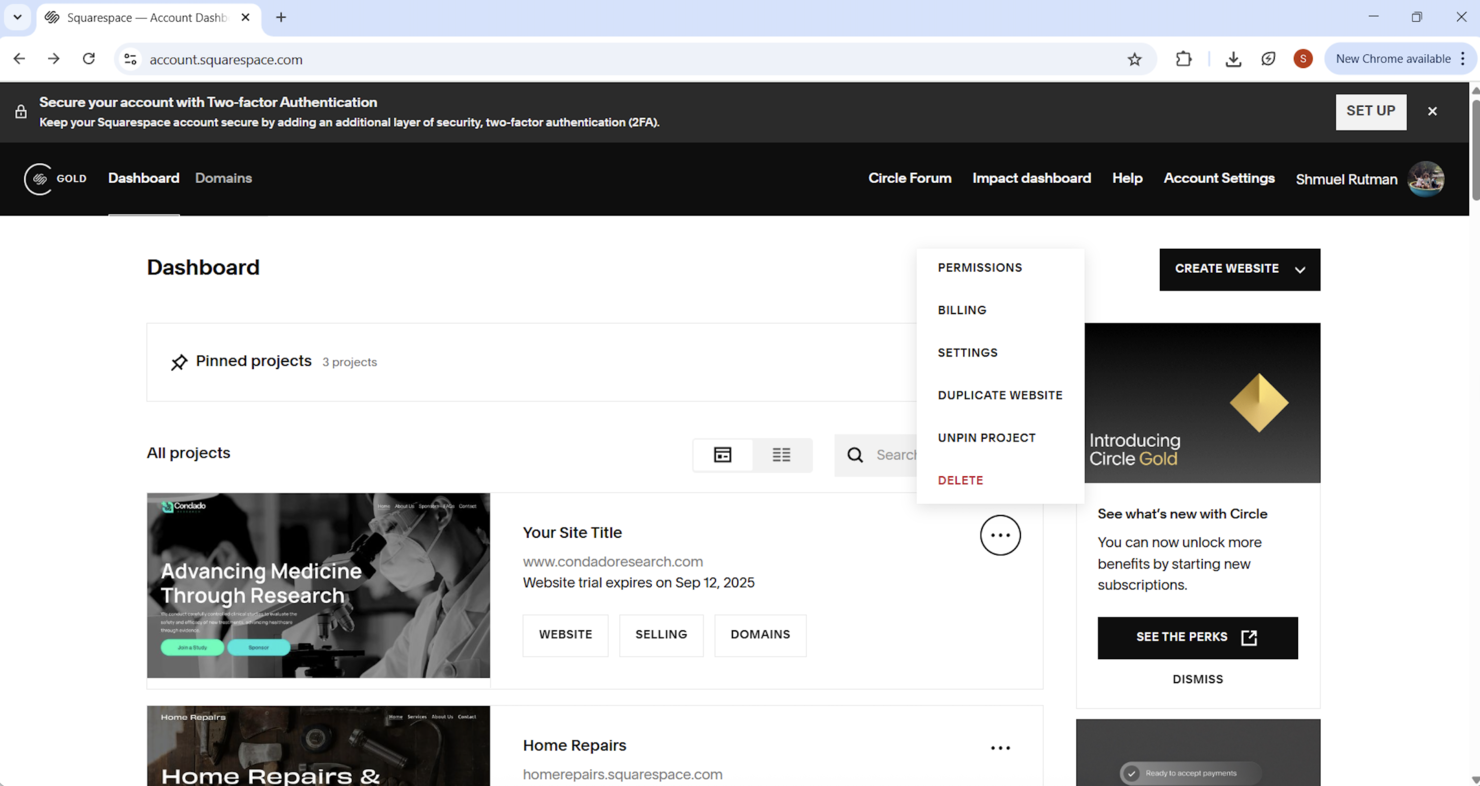View site information icon in address bar

[x=130, y=59]
